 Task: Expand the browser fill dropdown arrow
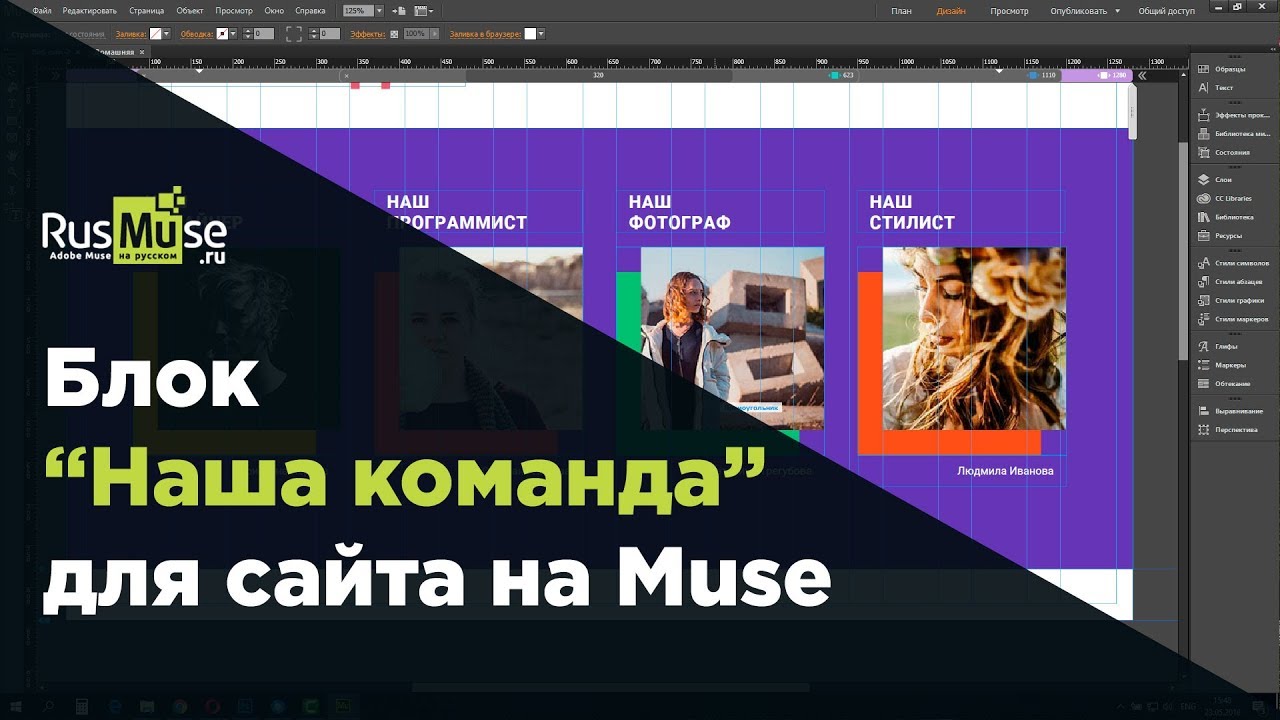pos(541,33)
